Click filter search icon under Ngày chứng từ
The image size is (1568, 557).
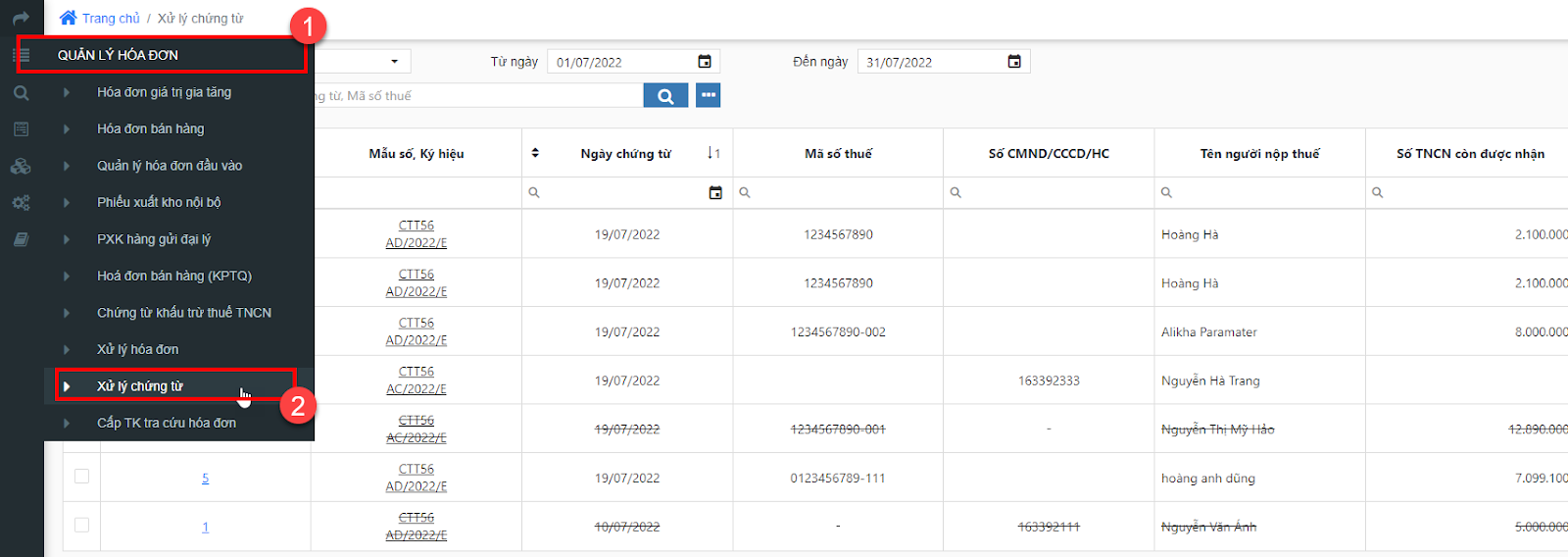point(534,192)
